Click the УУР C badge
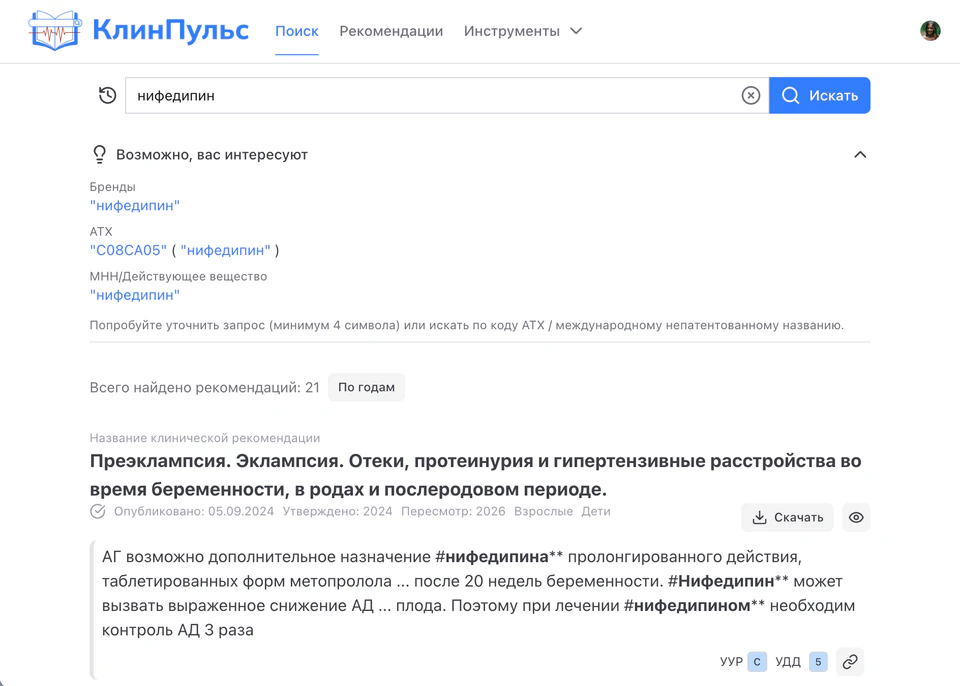The image size is (960, 686). (757, 662)
